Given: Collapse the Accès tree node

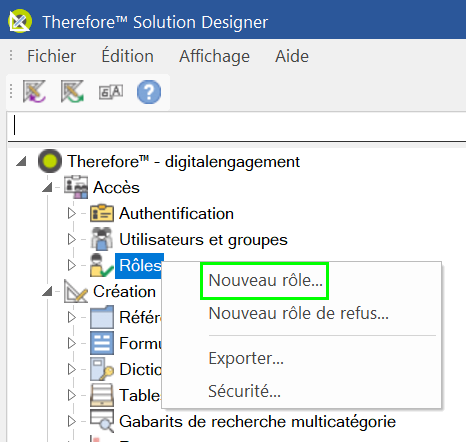Looking at the screenshot, I should [x=47, y=187].
